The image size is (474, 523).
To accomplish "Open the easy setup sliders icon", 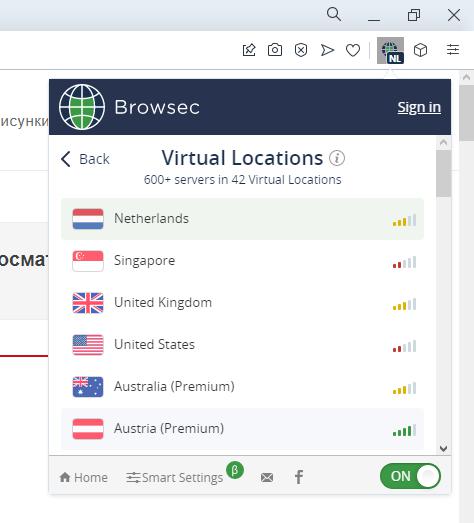I will click(x=453, y=50).
